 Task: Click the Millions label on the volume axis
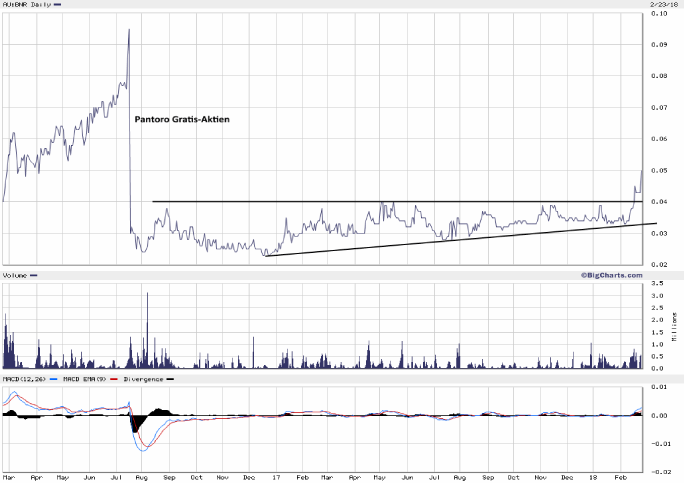[x=673, y=328]
